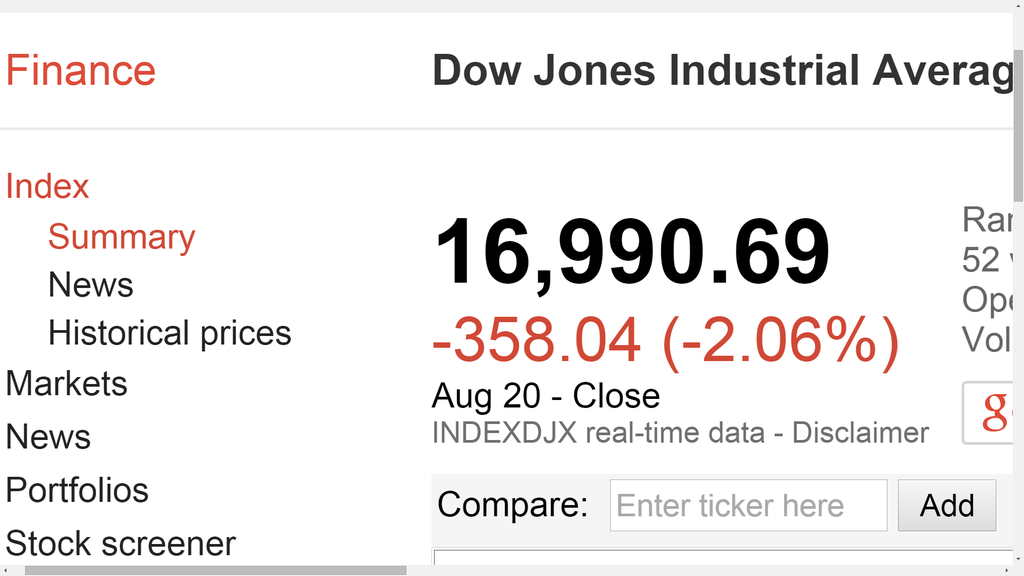Open Historical prices page
The width and height of the screenshot is (1024, 576).
click(170, 333)
